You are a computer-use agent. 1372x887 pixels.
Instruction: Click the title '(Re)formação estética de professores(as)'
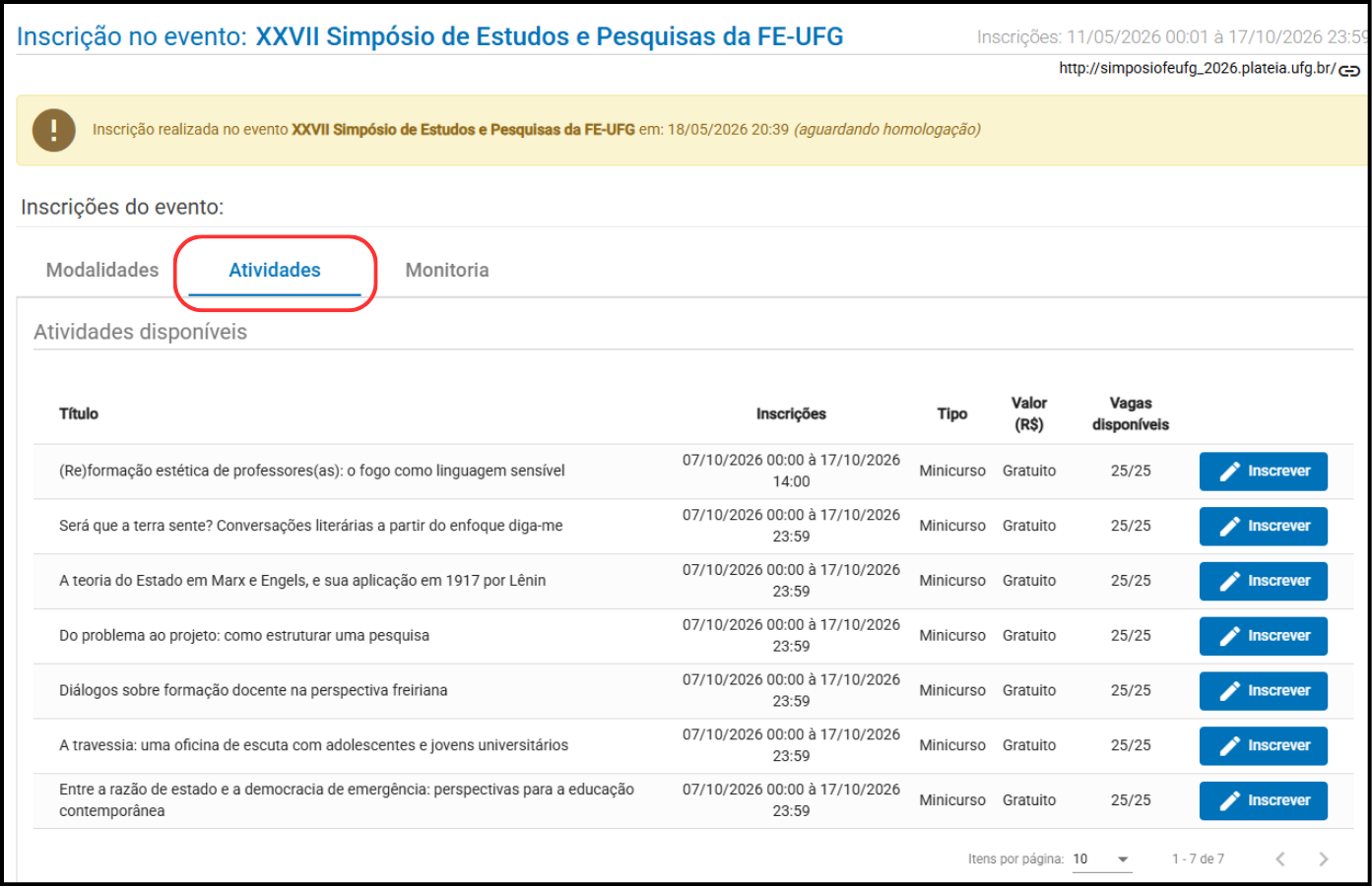click(312, 472)
